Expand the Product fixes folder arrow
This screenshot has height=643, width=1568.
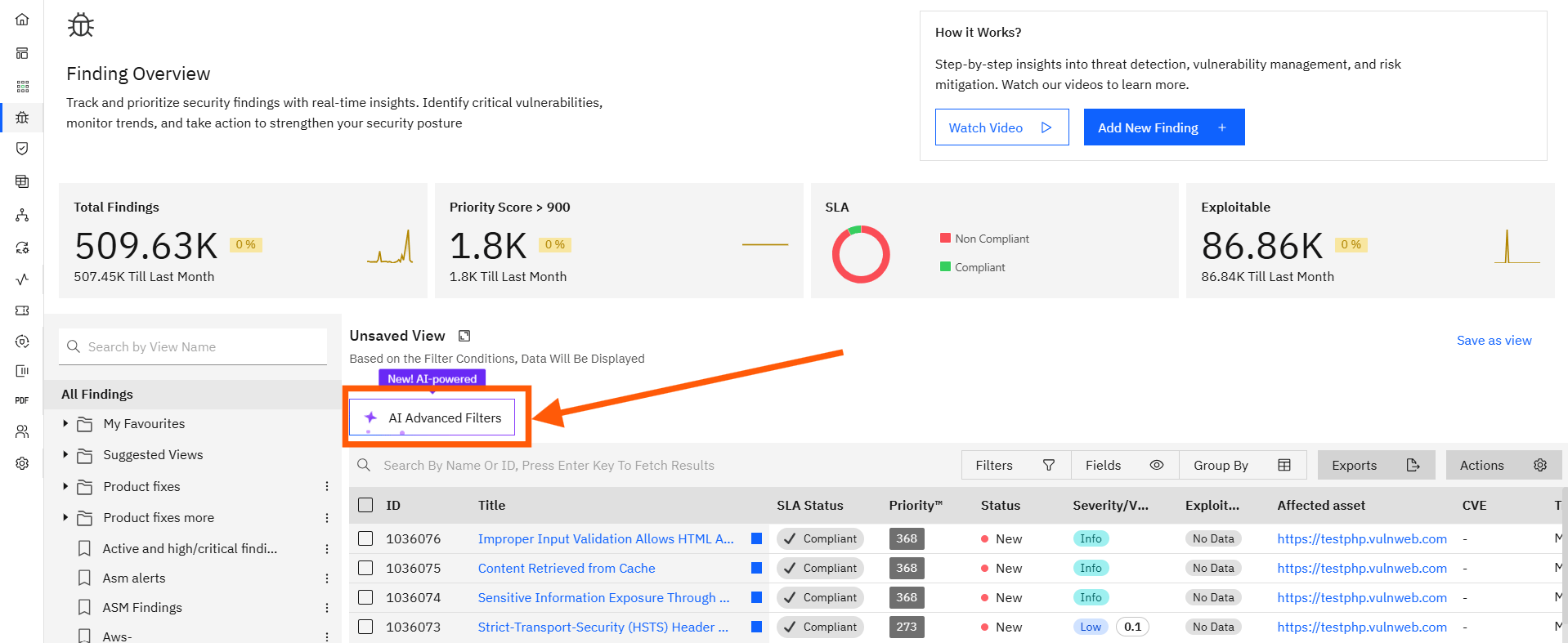point(65,486)
